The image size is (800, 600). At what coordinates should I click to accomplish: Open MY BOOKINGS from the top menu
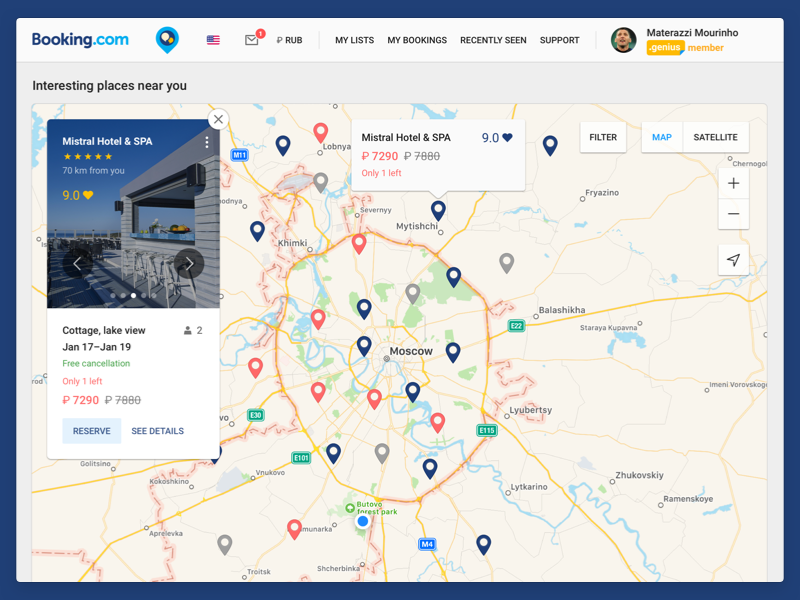click(417, 40)
